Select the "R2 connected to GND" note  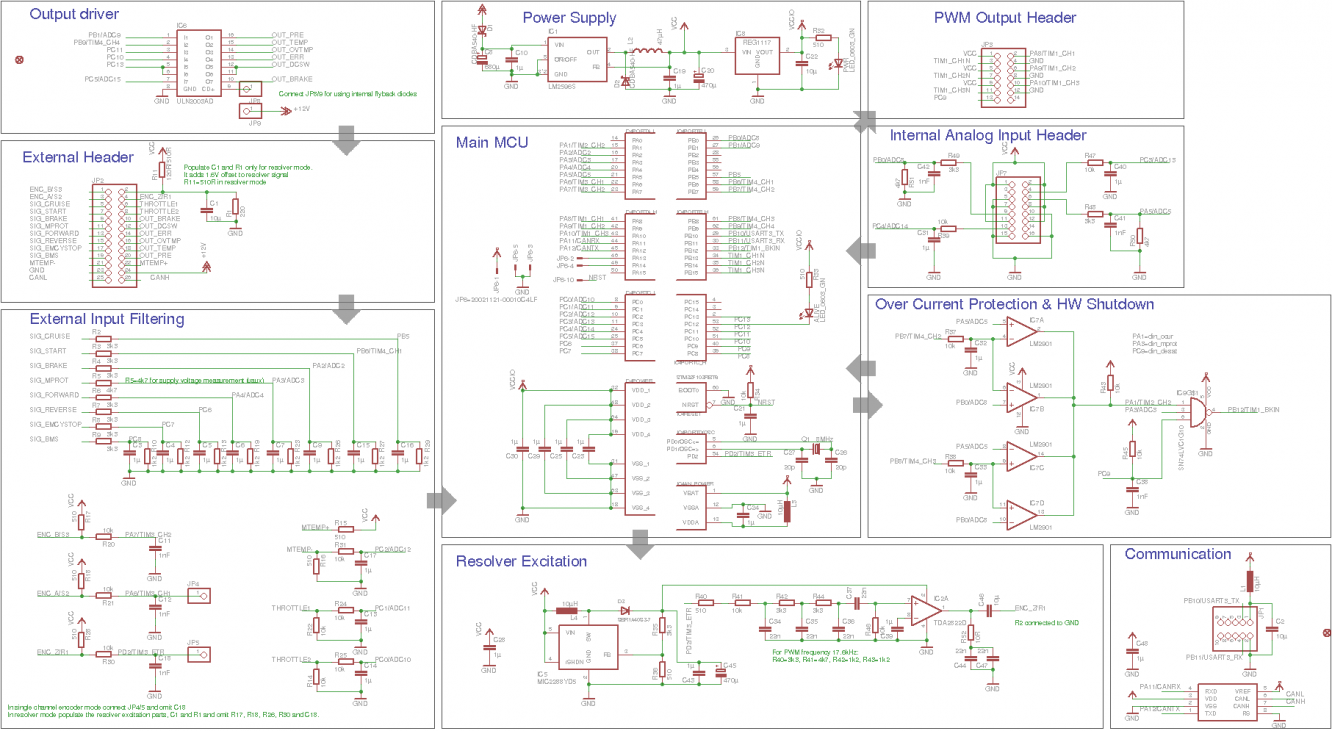[x=1047, y=624]
